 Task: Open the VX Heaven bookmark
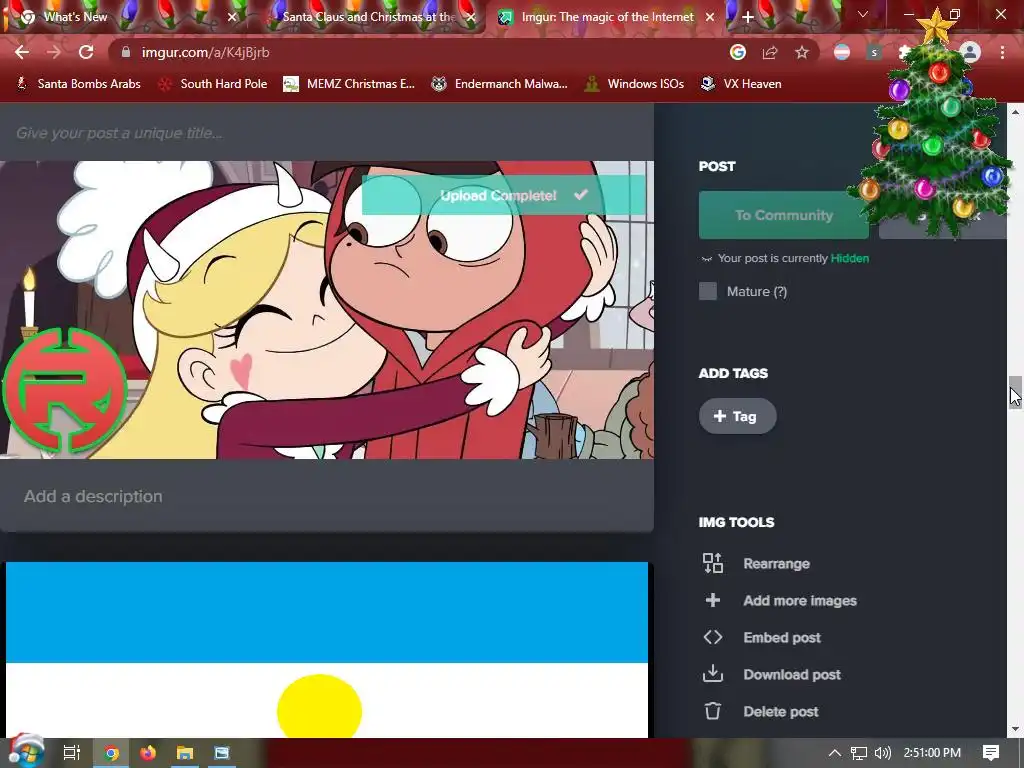(x=741, y=84)
